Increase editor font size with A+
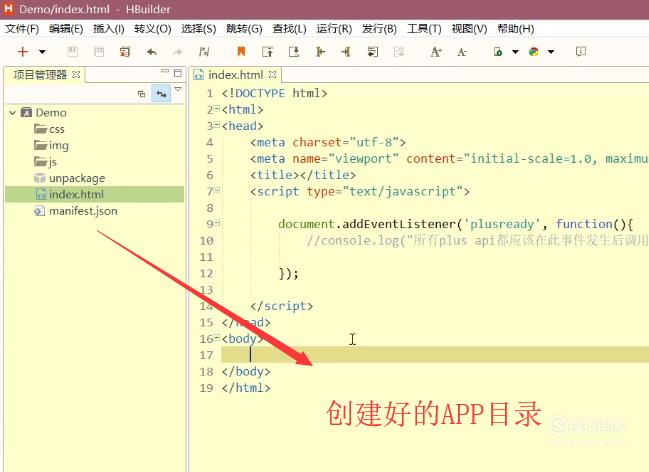Screen dimensions: 649x472 point(436,52)
